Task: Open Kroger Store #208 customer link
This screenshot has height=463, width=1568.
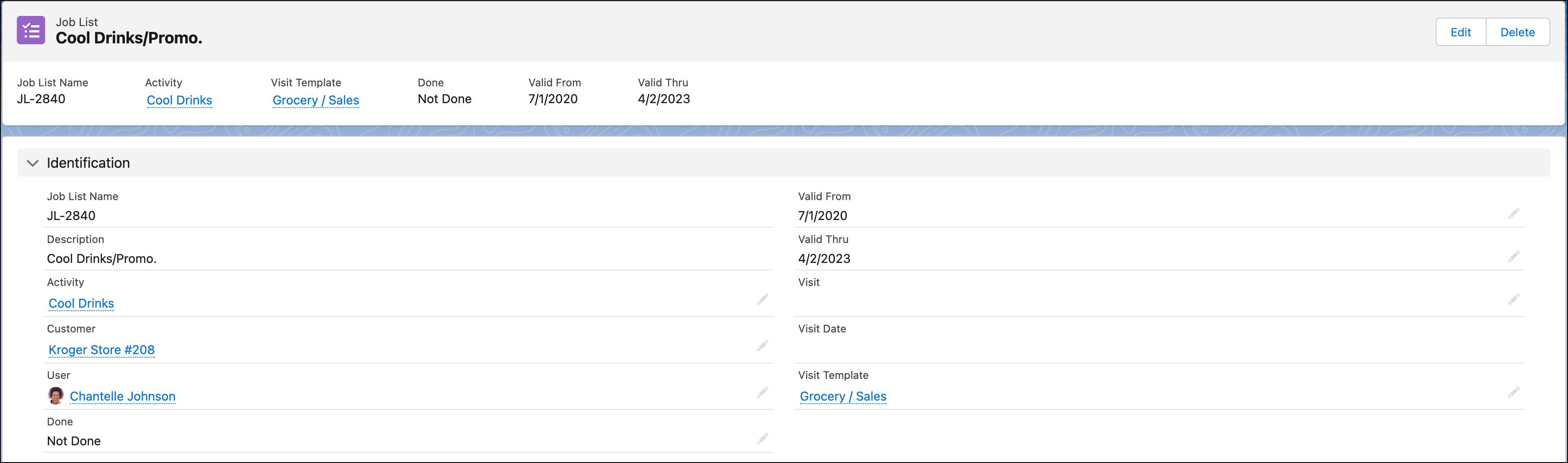Action: pos(102,350)
